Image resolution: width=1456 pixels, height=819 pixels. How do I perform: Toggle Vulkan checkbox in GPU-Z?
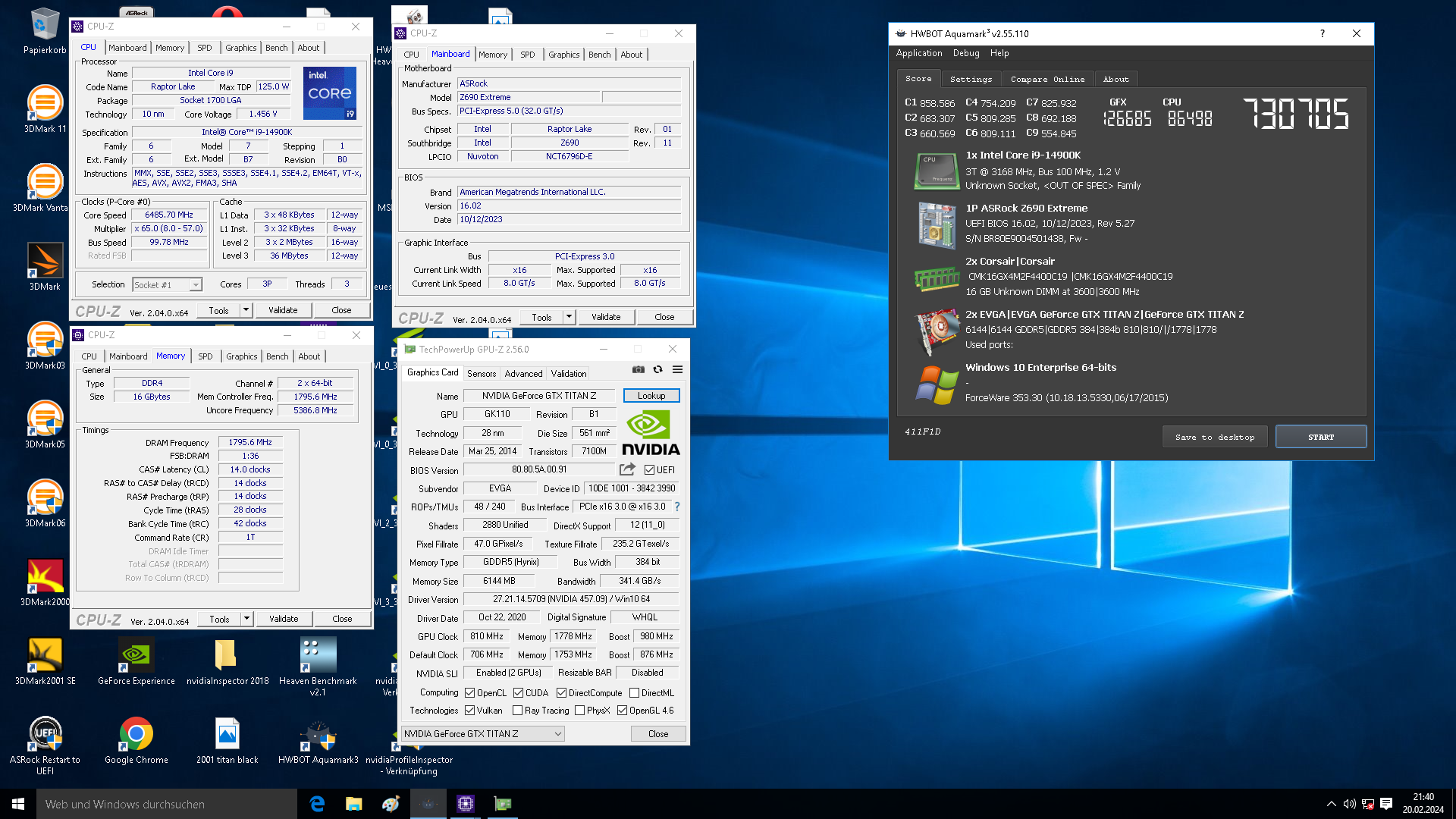pyautogui.click(x=469, y=711)
